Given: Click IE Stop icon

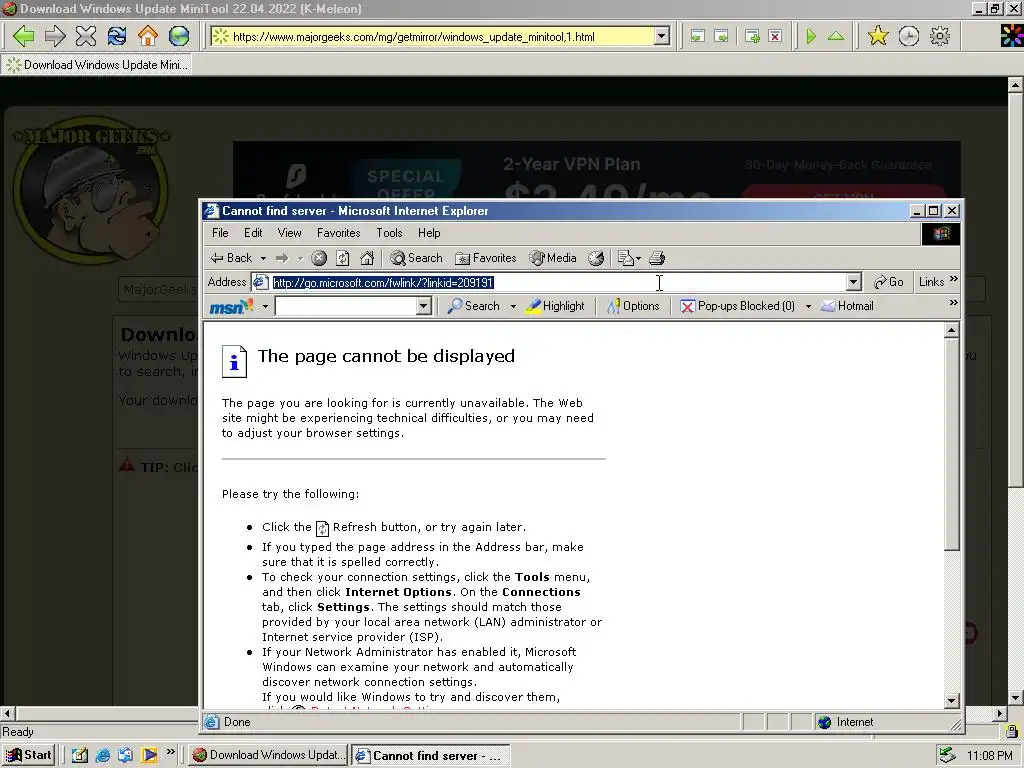Looking at the screenshot, I should click(x=319, y=258).
